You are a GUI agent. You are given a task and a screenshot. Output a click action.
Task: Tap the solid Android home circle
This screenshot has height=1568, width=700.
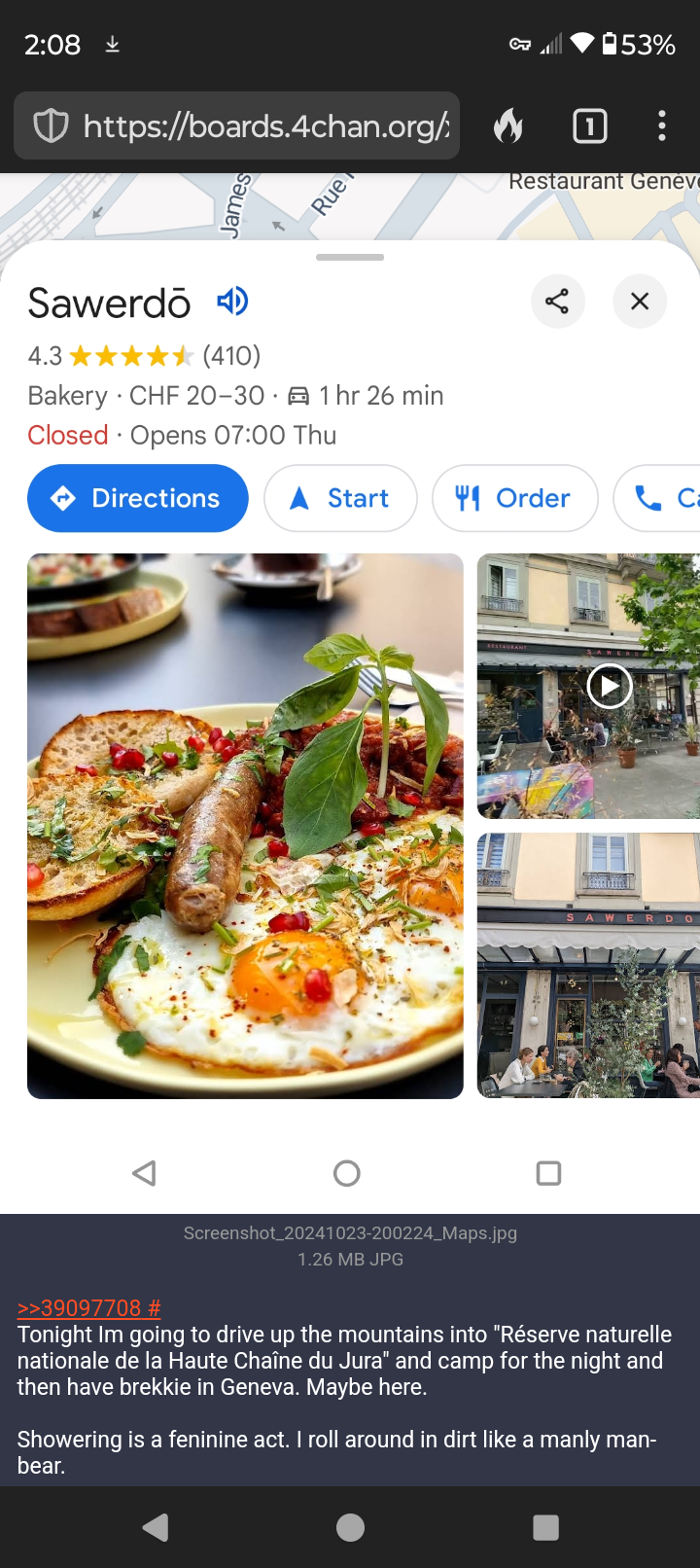[x=350, y=1528]
